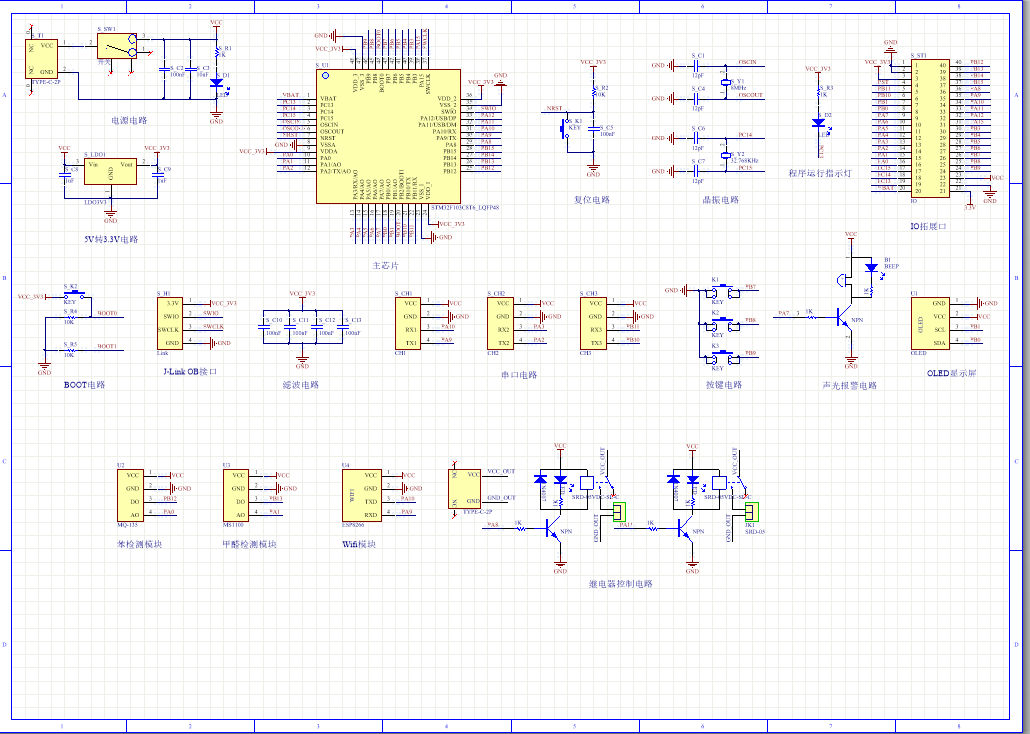Click the 'LDO3V3' part name text

coord(95,202)
